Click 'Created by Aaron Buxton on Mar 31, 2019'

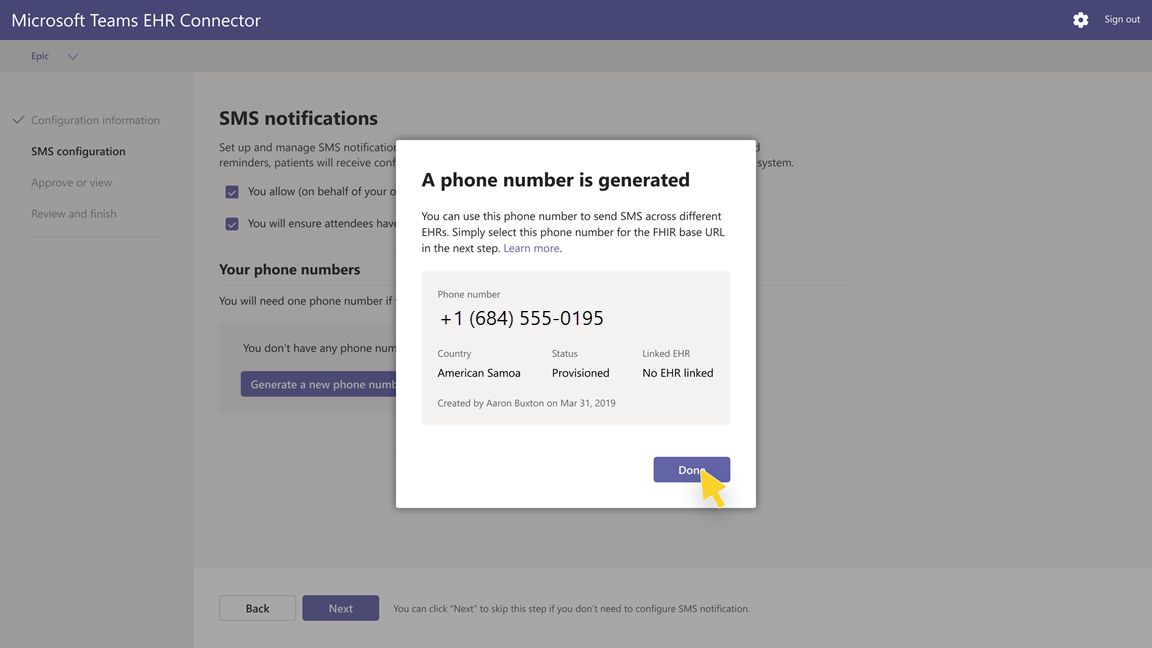pos(526,403)
